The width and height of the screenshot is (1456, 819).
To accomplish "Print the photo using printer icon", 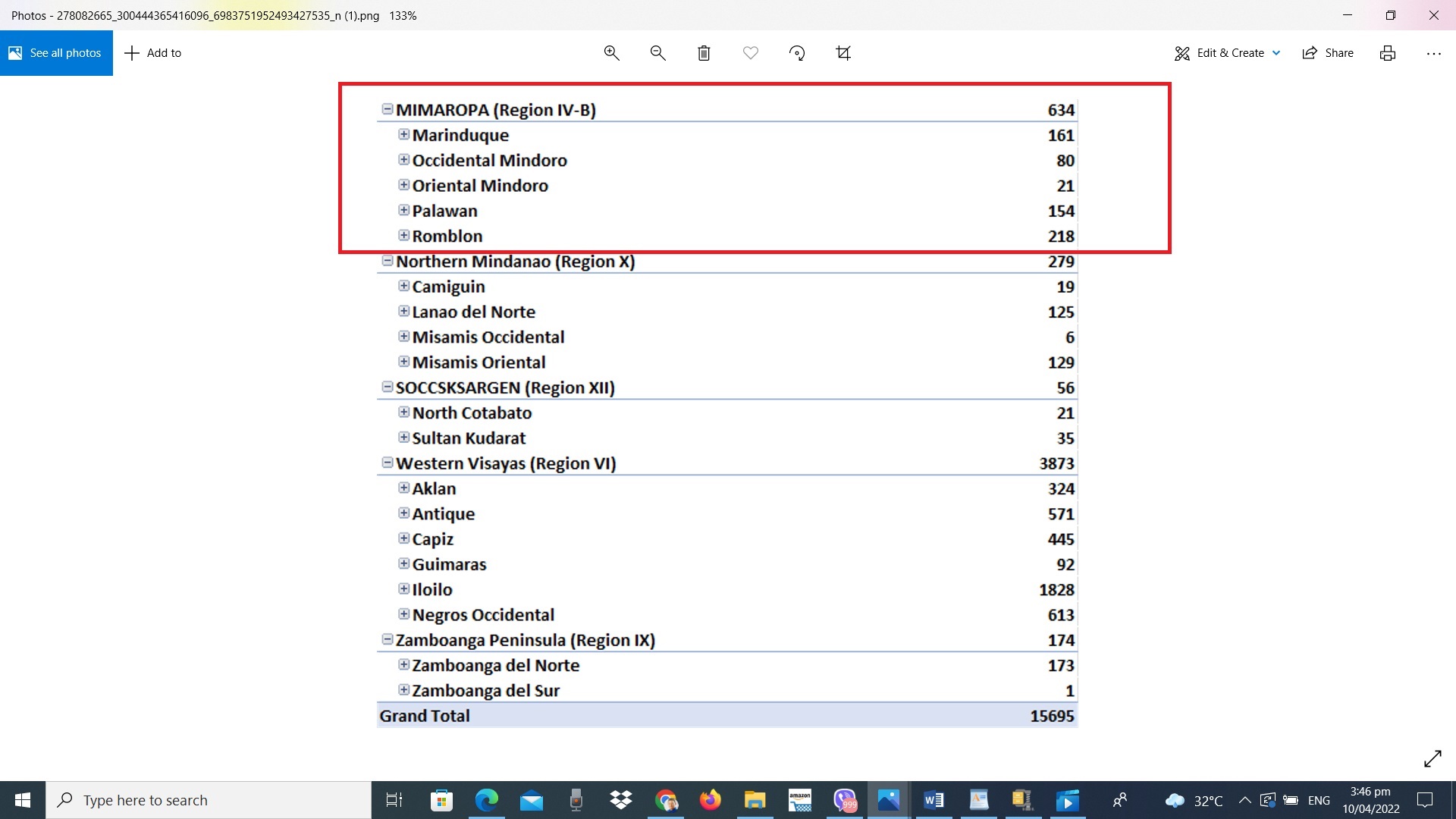I will click(1388, 53).
